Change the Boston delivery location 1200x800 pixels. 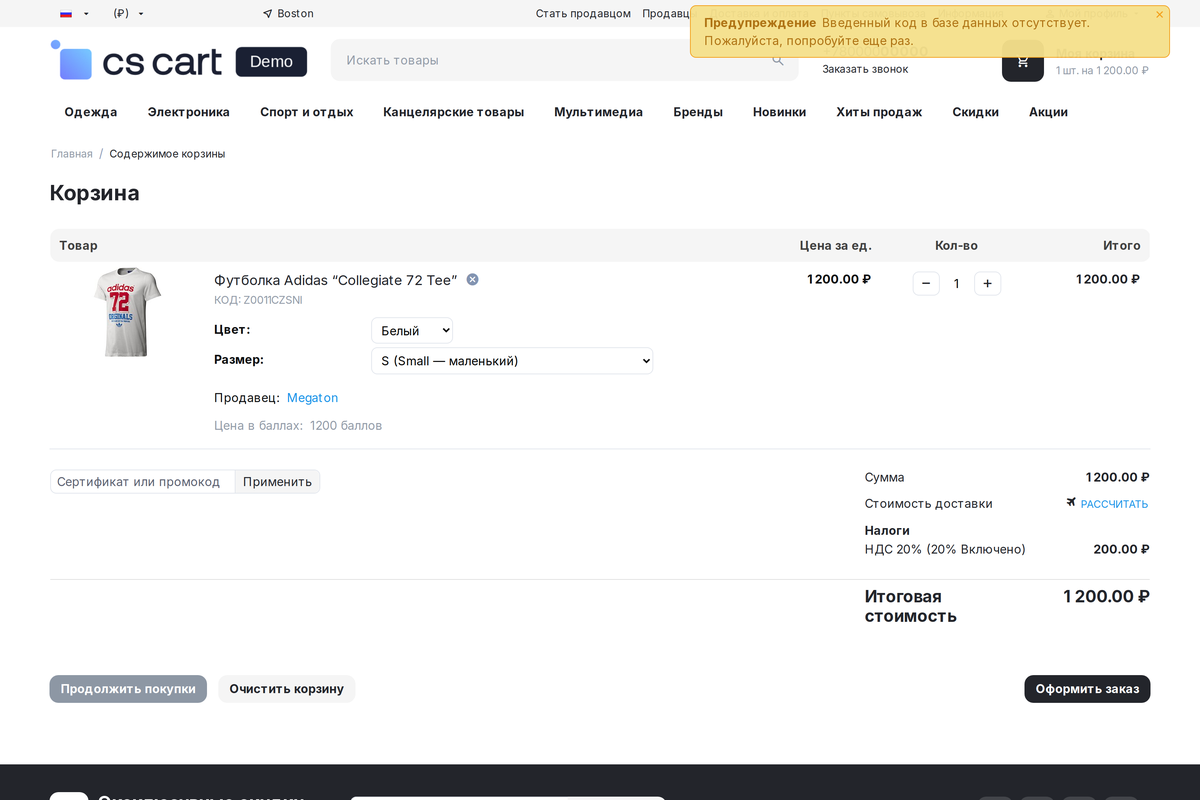point(288,14)
